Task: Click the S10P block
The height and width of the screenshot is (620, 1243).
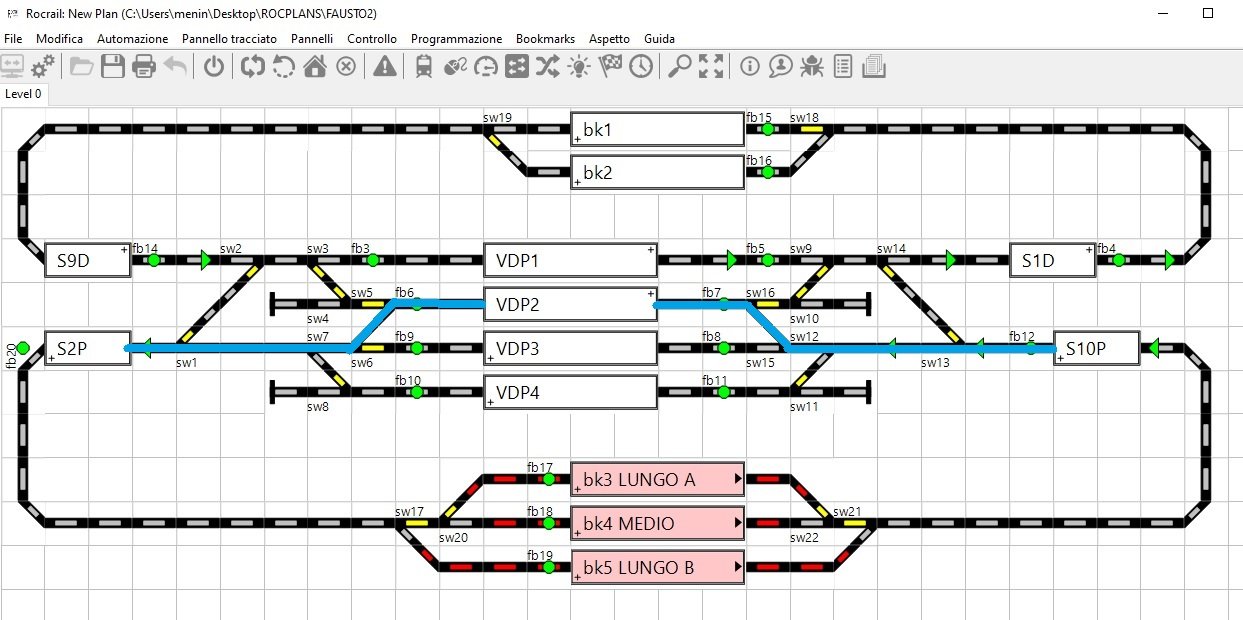Action: tap(1096, 349)
